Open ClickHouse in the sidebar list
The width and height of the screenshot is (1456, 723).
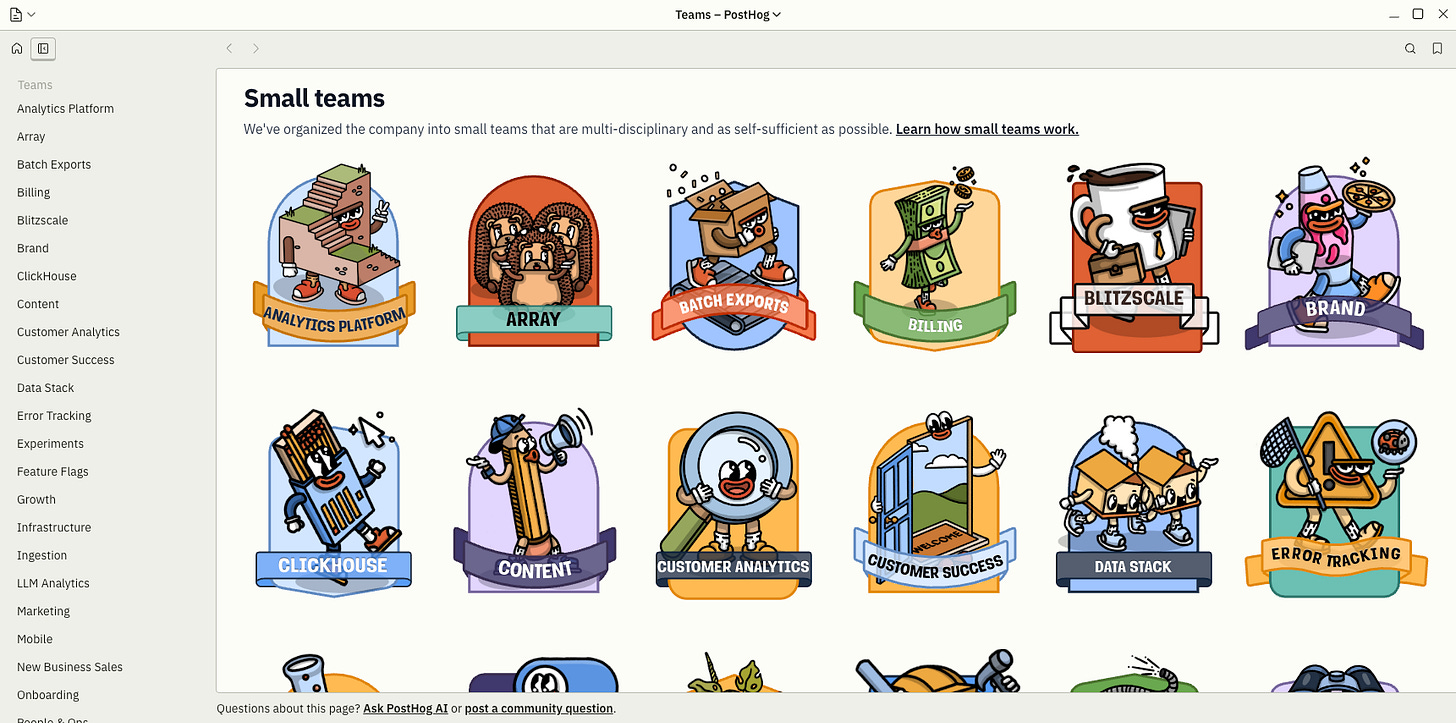47,277
